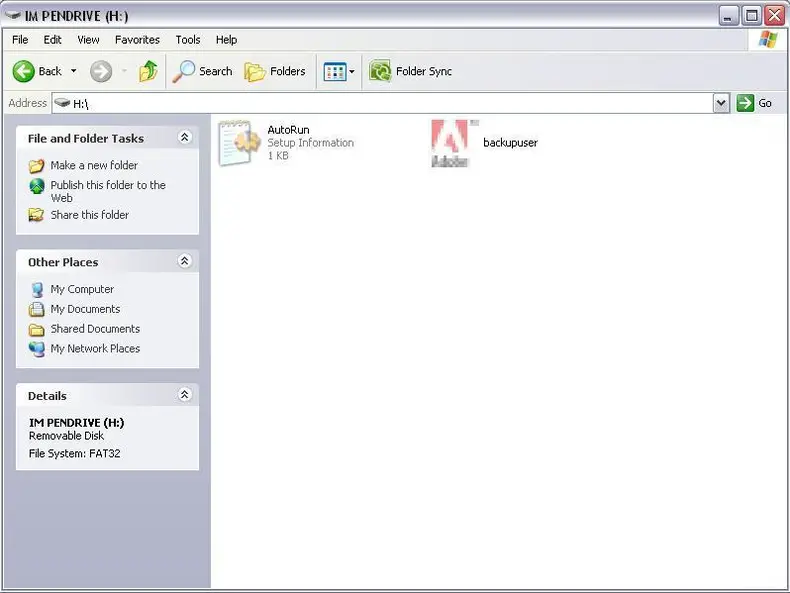Screen dimensions: 790x593
Task: Click the Forward arrow button
Action: (x=101, y=71)
